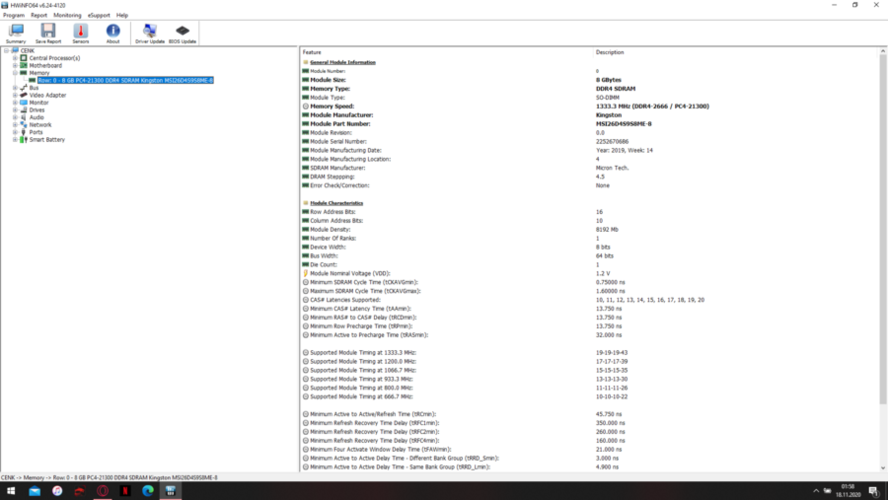Open Windows Start menu
888x500 pixels.
tap(11, 491)
